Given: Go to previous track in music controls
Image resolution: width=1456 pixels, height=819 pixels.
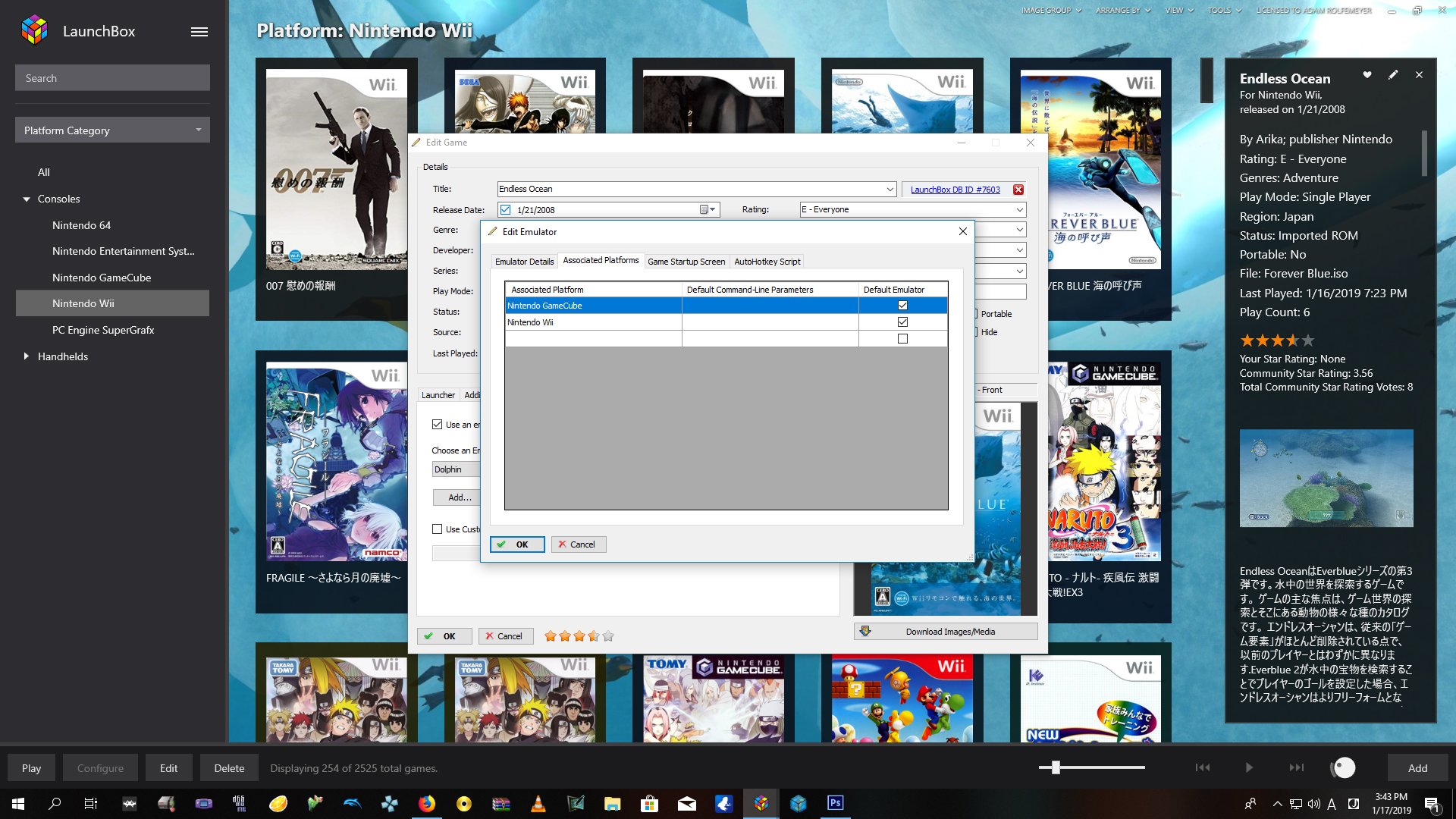Looking at the screenshot, I should pyautogui.click(x=1203, y=767).
